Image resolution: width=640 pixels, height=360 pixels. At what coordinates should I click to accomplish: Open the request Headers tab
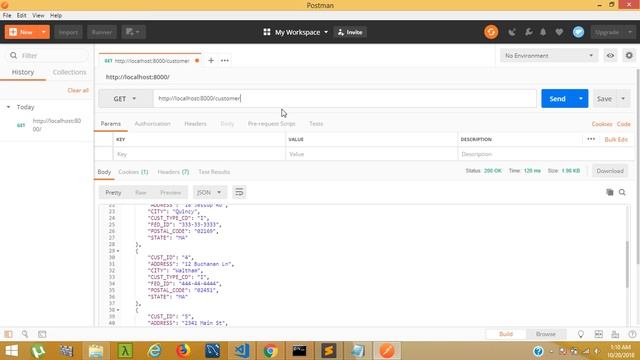195,123
